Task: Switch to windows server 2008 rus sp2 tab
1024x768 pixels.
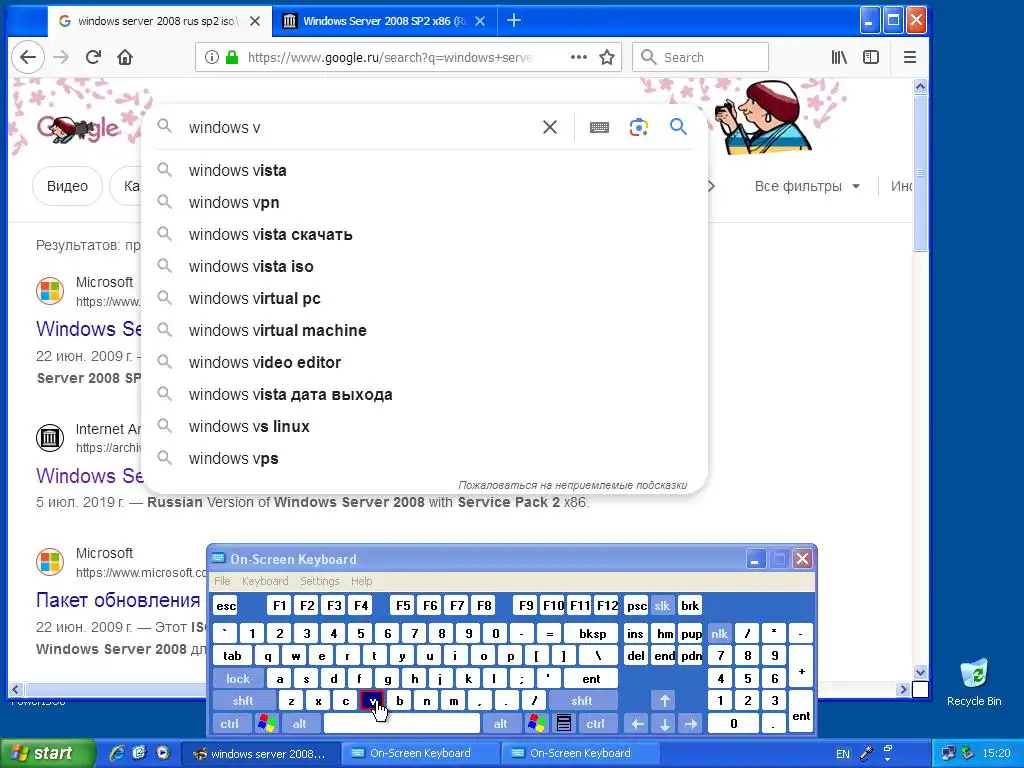Action: point(157,21)
